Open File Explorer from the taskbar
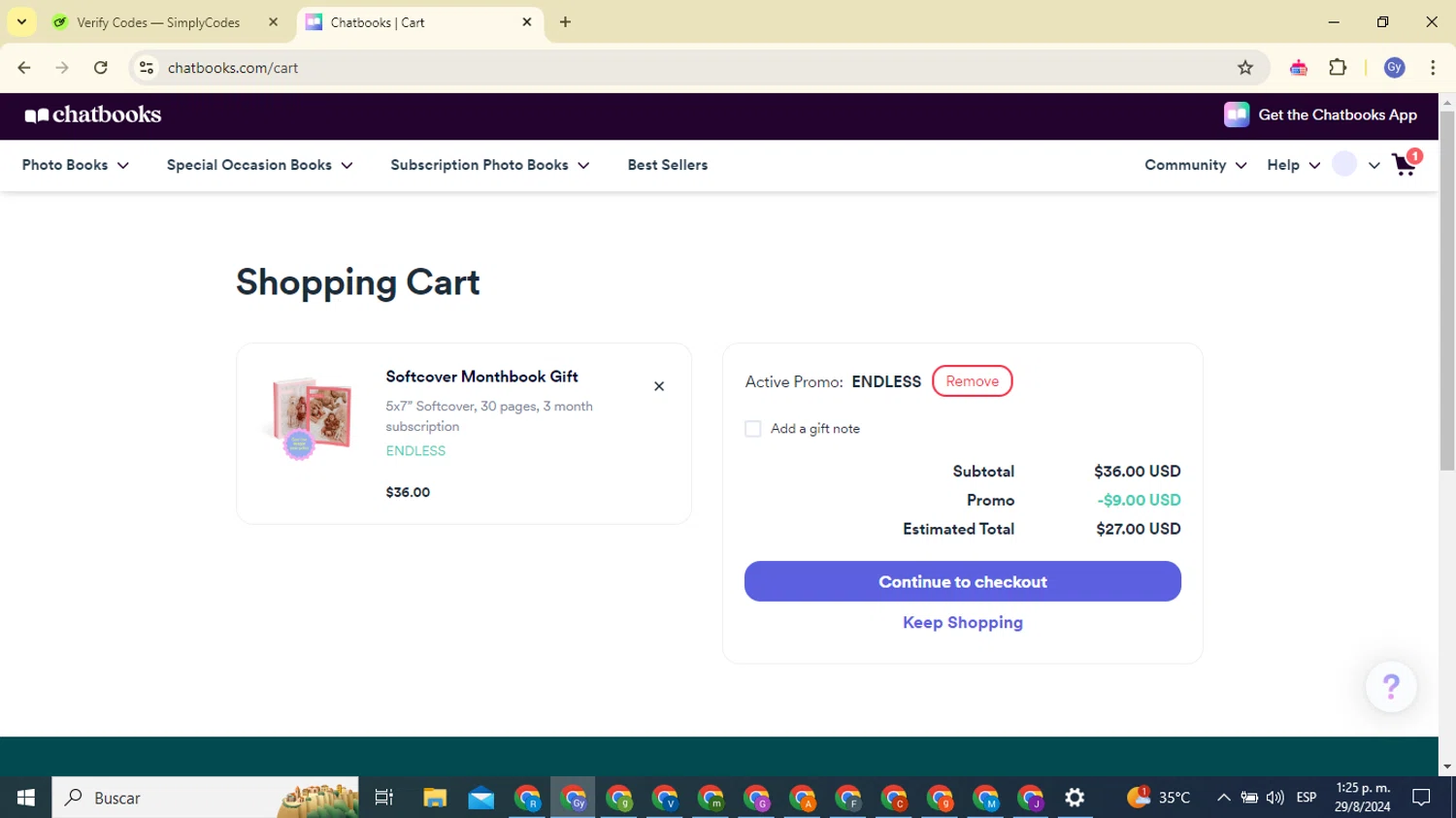The height and width of the screenshot is (818, 1456). coord(435,798)
